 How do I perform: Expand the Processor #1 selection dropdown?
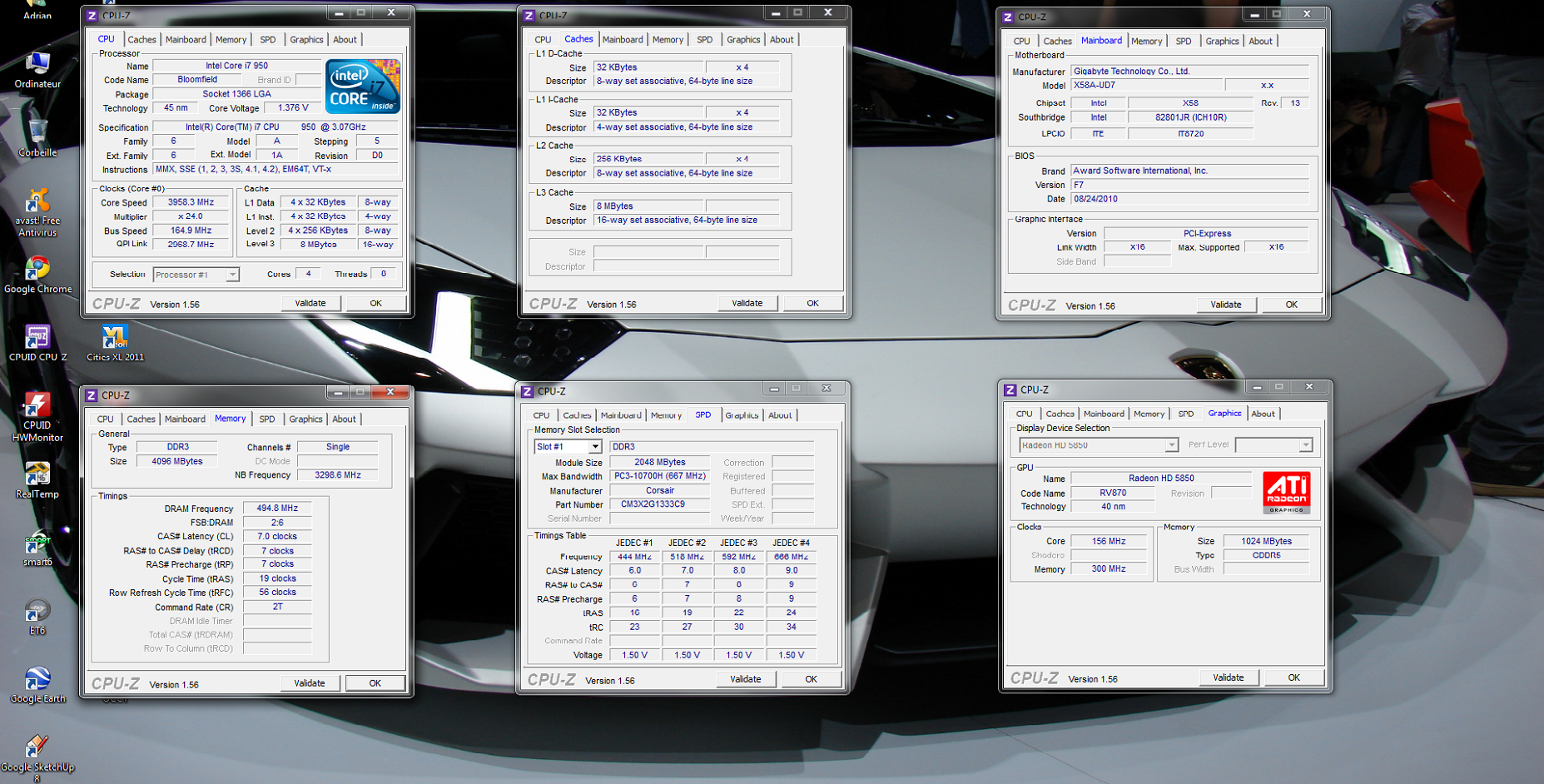232,275
